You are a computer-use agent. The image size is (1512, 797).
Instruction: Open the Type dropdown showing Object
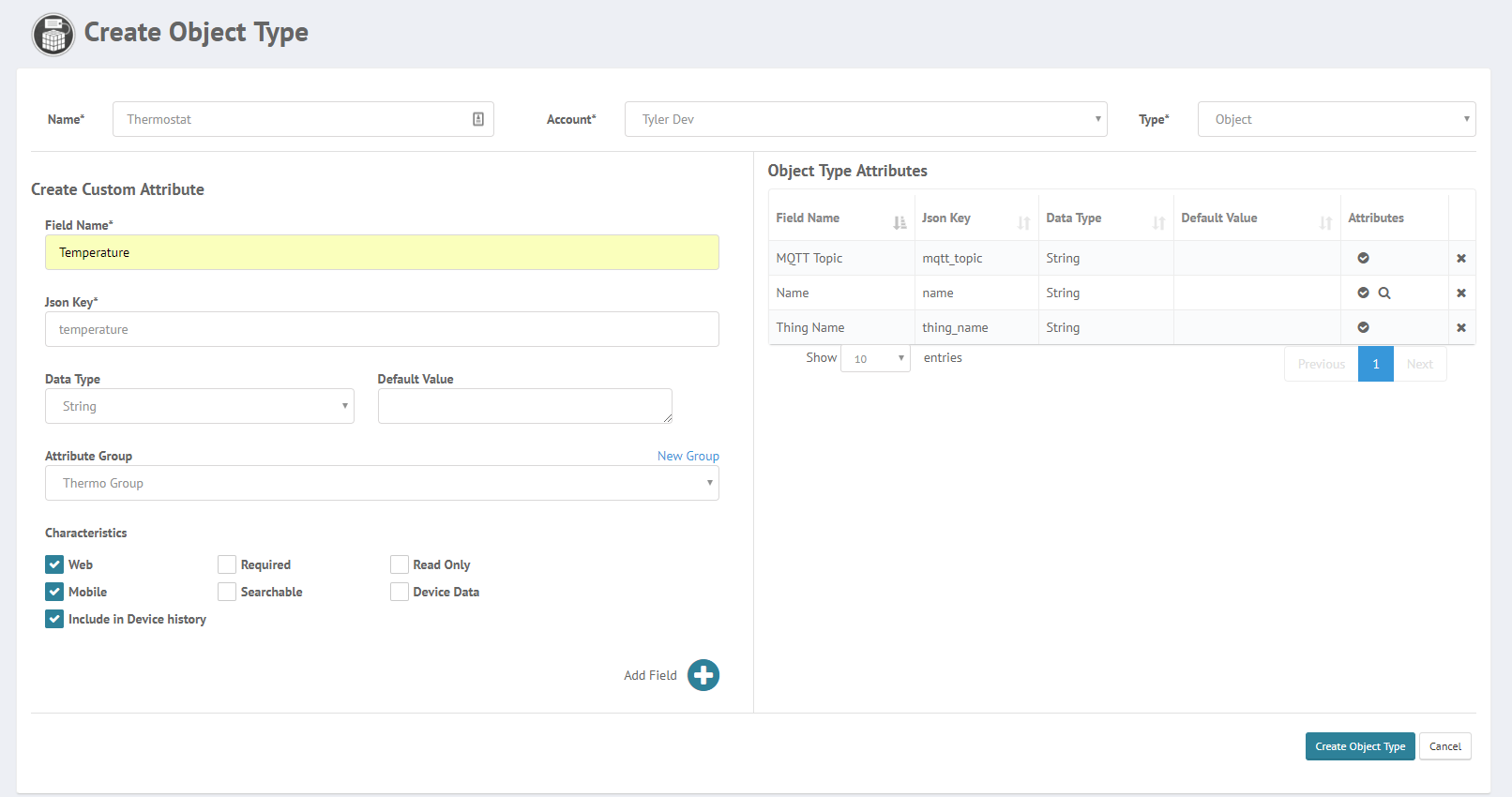point(1337,119)
